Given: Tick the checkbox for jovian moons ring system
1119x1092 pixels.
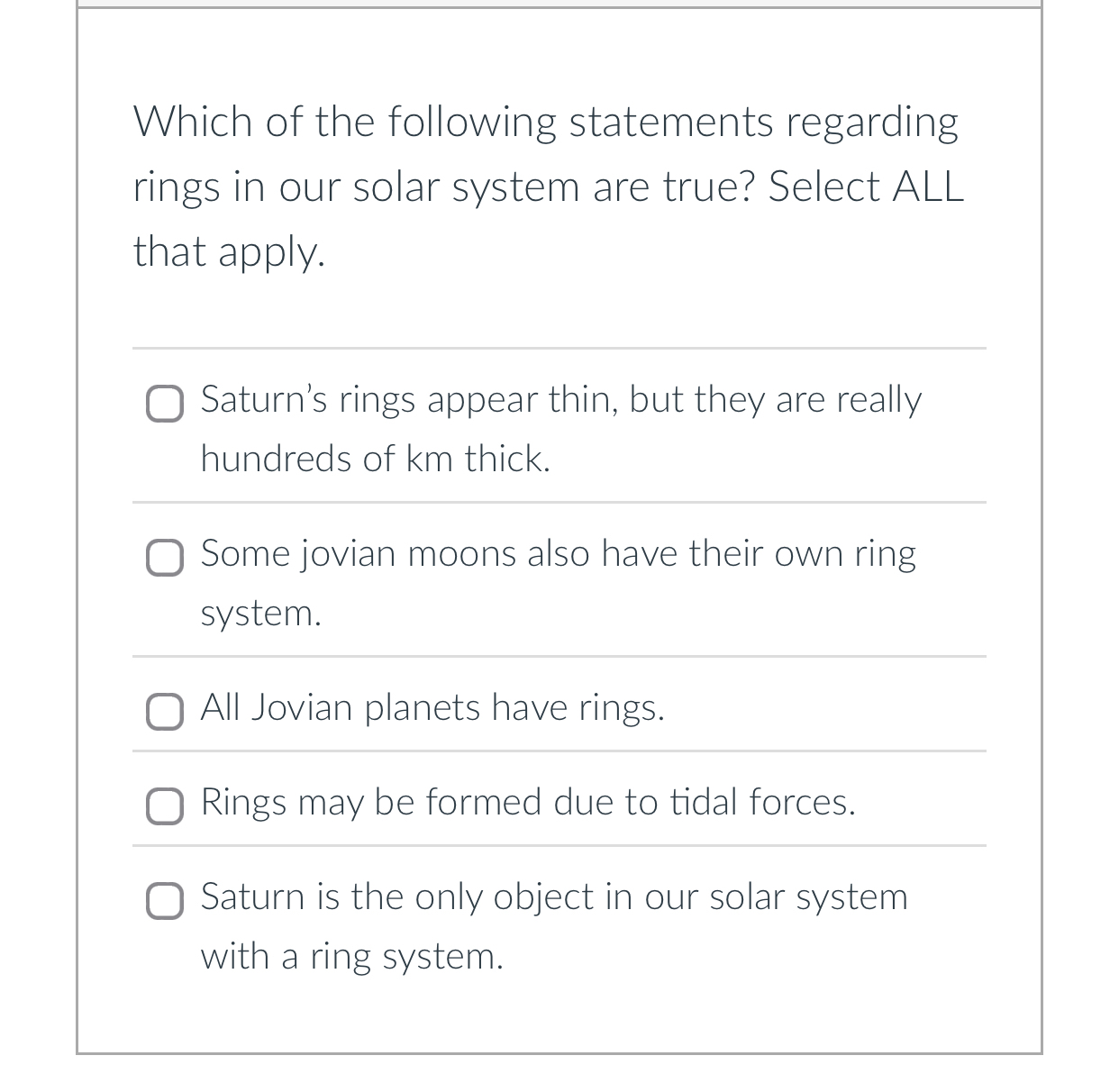Looking at the screenshot, I should [x=165, y=559].
